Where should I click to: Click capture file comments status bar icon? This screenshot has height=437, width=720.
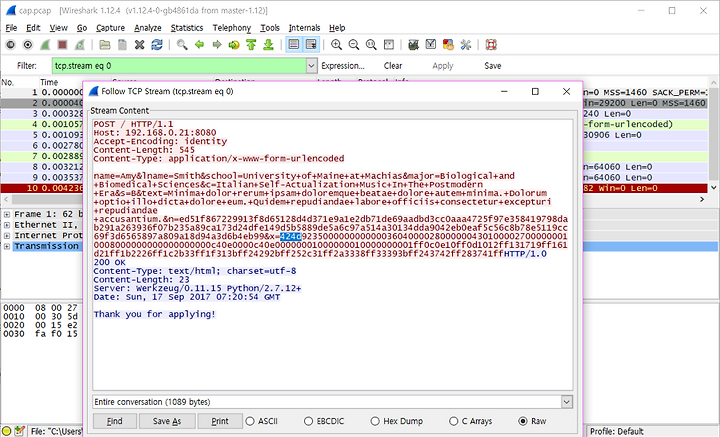pos(19,431)
